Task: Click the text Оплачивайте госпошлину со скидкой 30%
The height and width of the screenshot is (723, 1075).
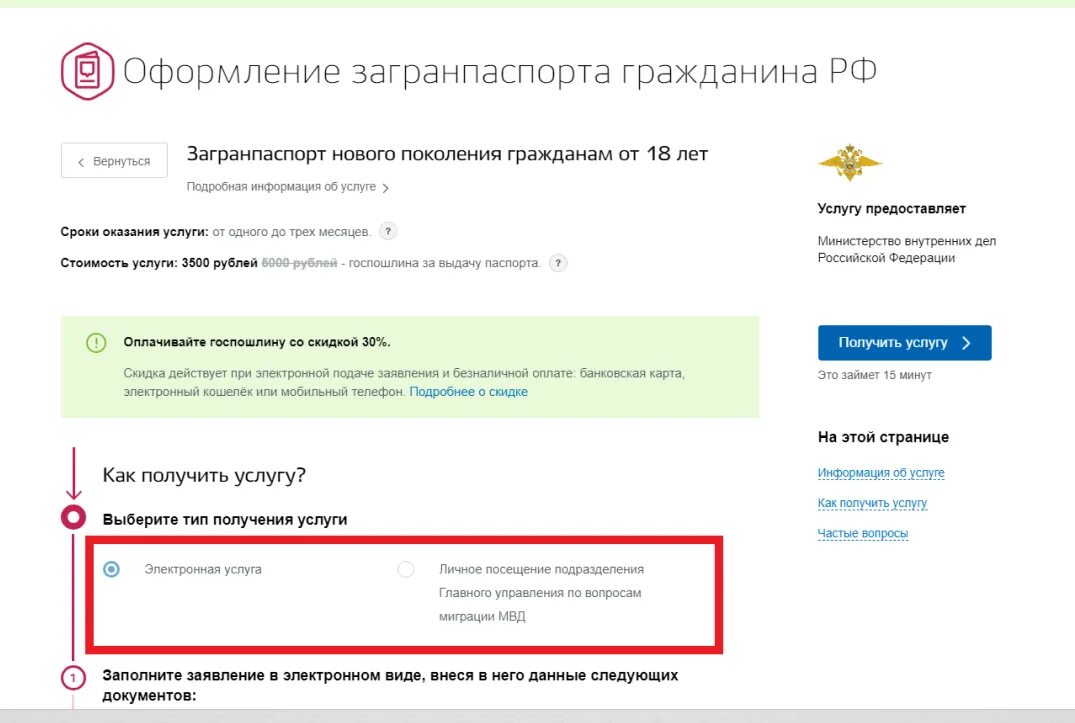Action: coord(257,342)
